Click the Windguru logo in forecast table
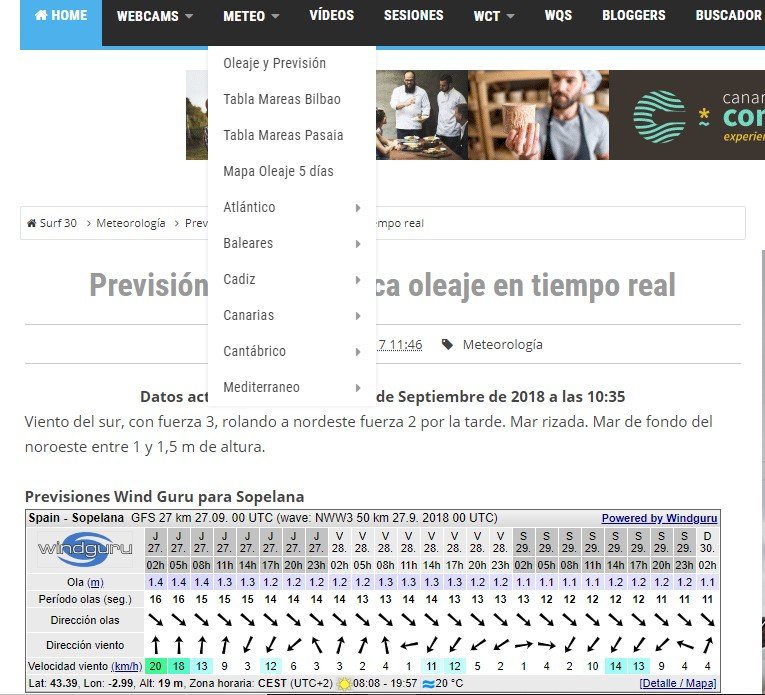Viewport: 765px width, 695px height. pyautogui.click(x=77, y=550)
